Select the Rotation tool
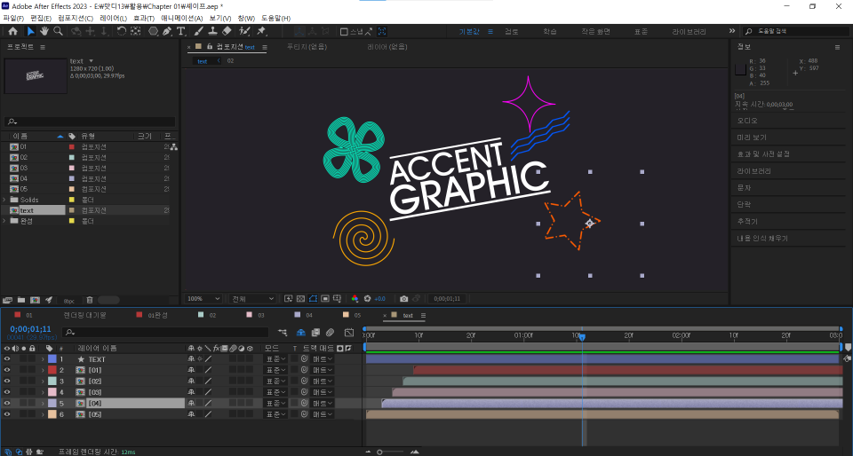Viewport: 853px width, 456px height. click(121, 32)
